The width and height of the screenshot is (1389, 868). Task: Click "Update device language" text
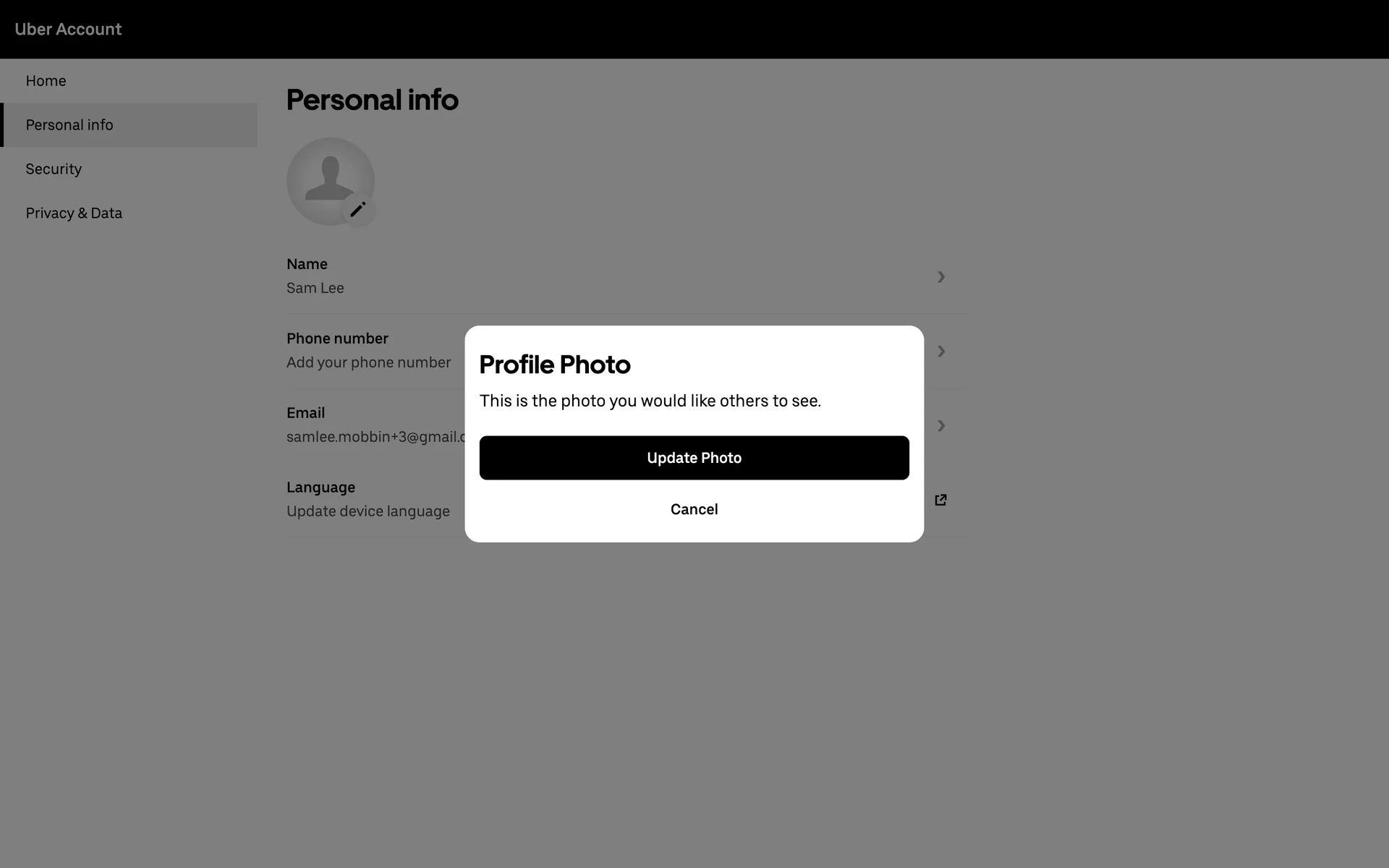coord(368,511)
